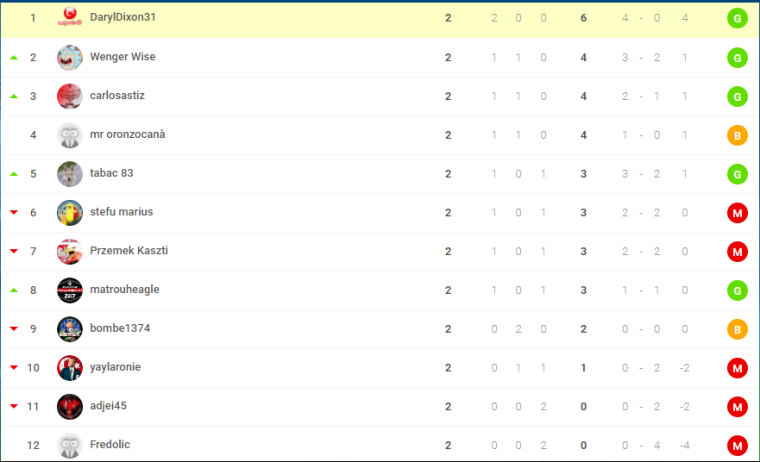Viewport: 760px width, 462px height.
Task: Click the Przemek Kaszti player name
Action: pyautogui.click(x=129, y=251)
